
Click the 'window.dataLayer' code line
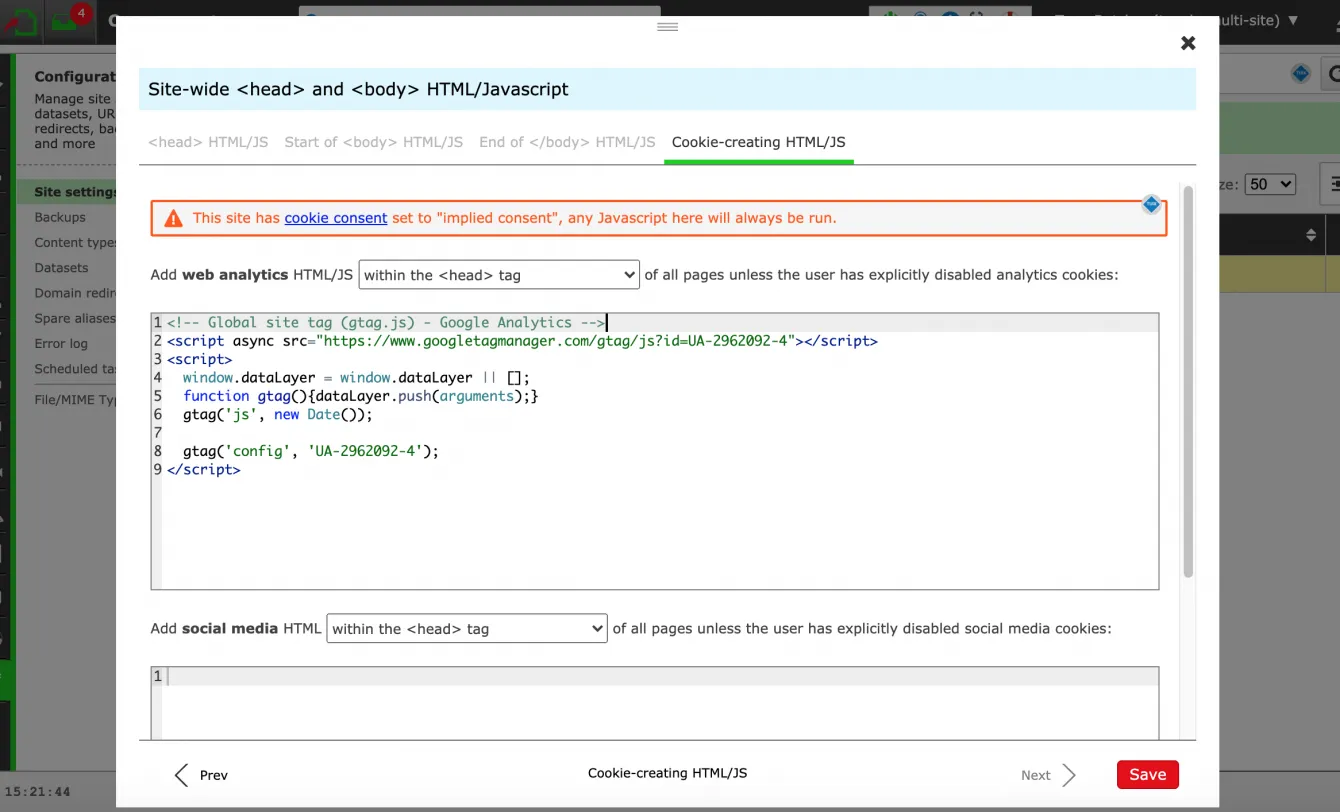[x=356, y=378]
